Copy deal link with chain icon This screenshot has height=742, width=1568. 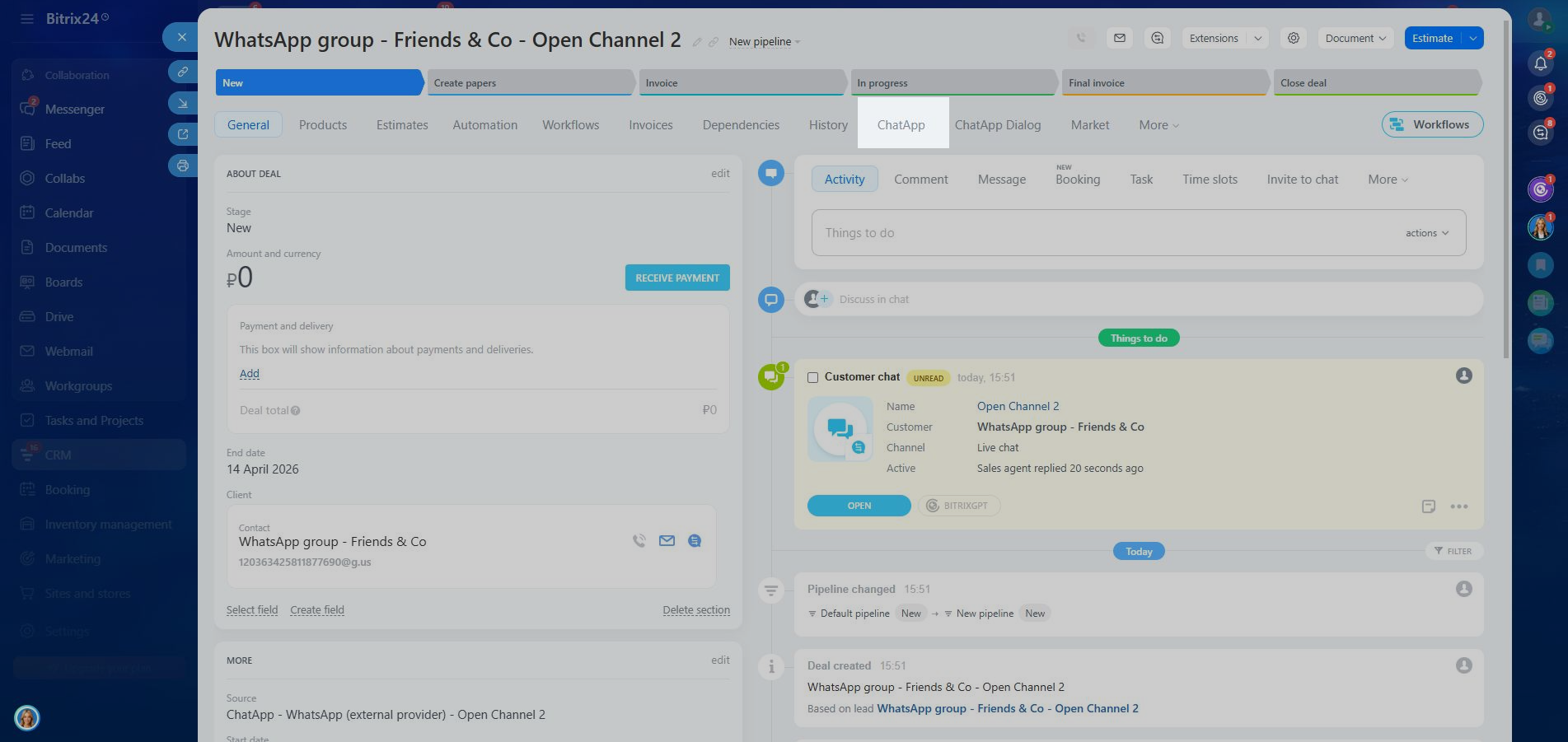tap(714, 42)
